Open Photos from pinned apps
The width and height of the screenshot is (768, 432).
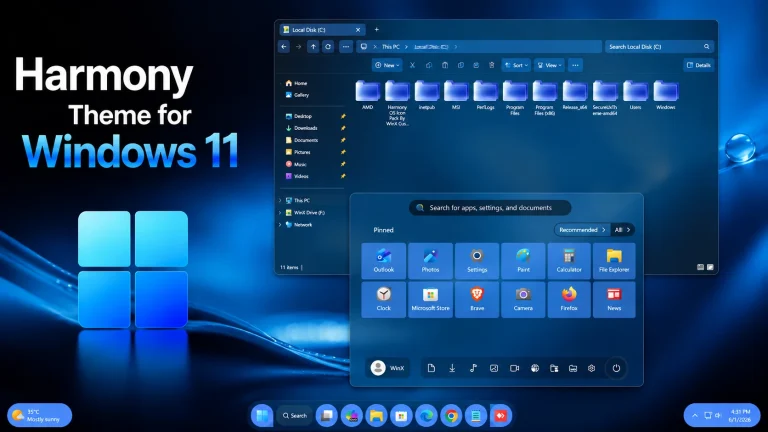[430, 261]
